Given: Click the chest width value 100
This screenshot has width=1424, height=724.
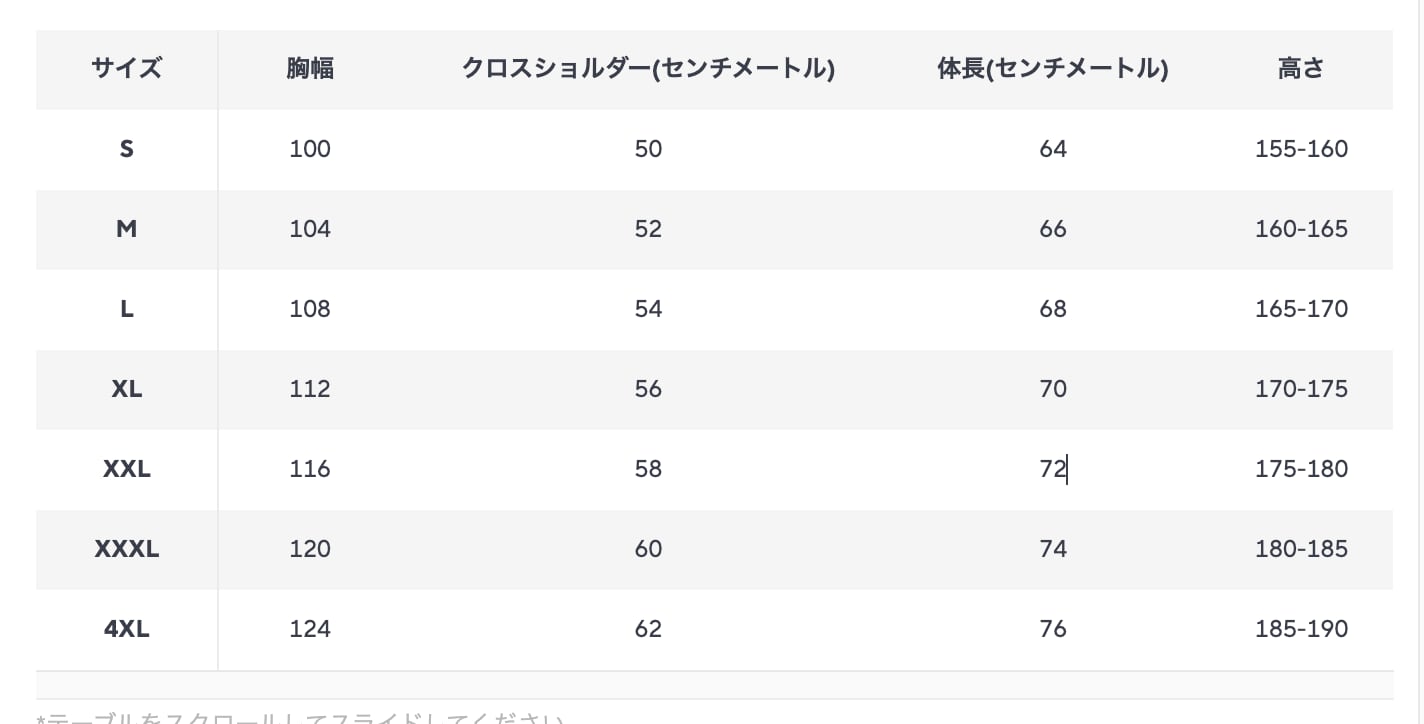Looking at the screenshot, I should (309, 149).
